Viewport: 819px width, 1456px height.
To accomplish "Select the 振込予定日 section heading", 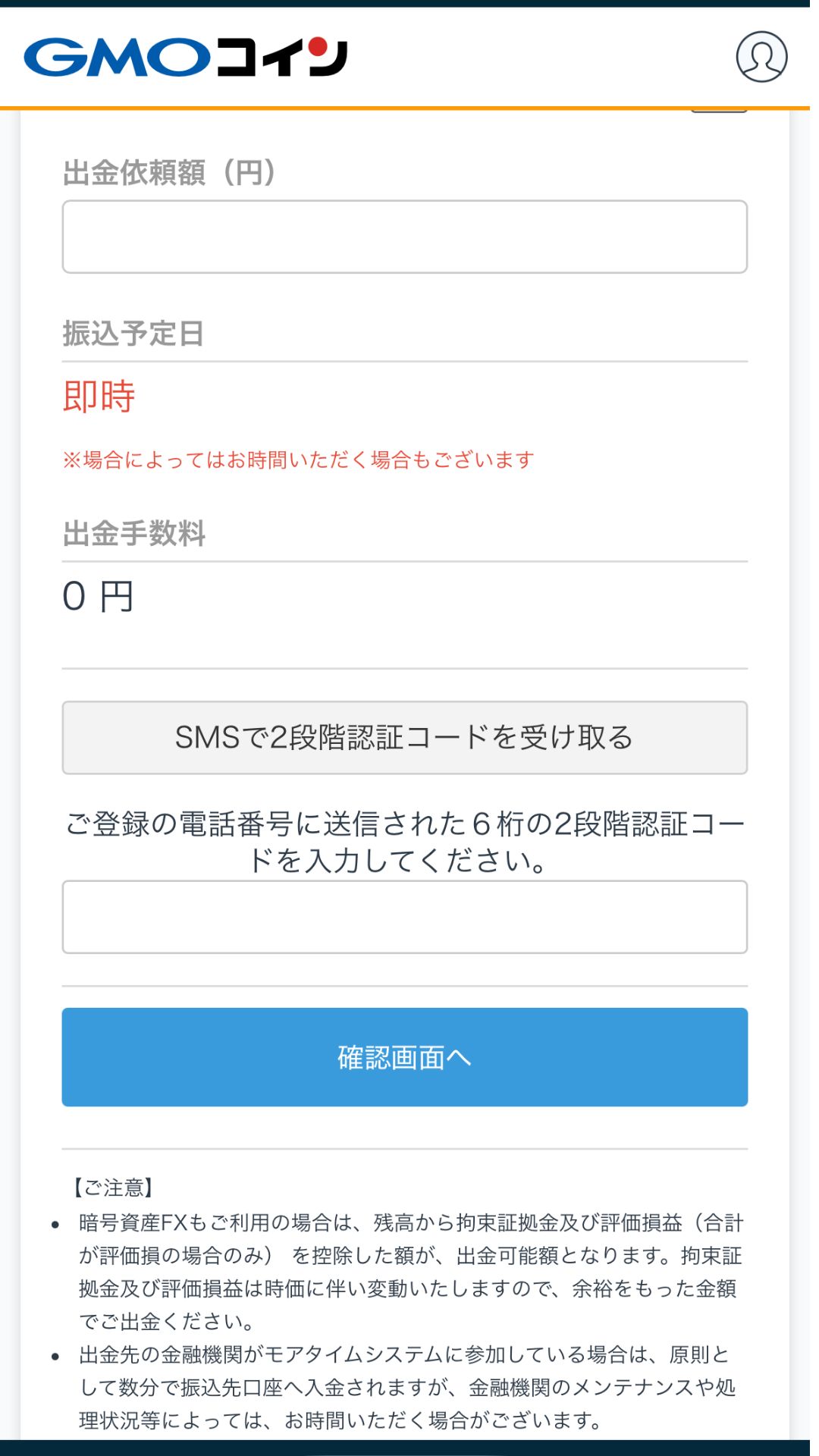I will pos(133,331).
